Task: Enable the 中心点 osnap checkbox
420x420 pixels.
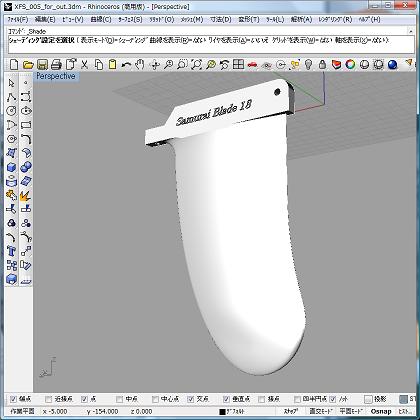Action: point(155,399)
